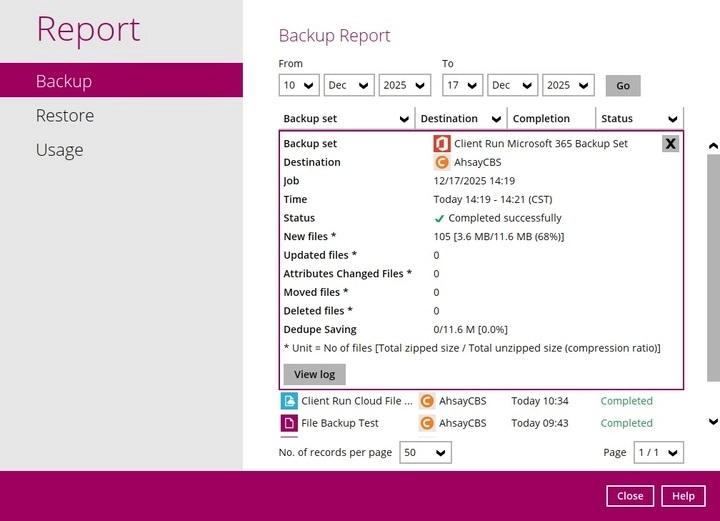Open the From month dropdown
The height and width of the screenshot is (521, 720).
(349, 85)
